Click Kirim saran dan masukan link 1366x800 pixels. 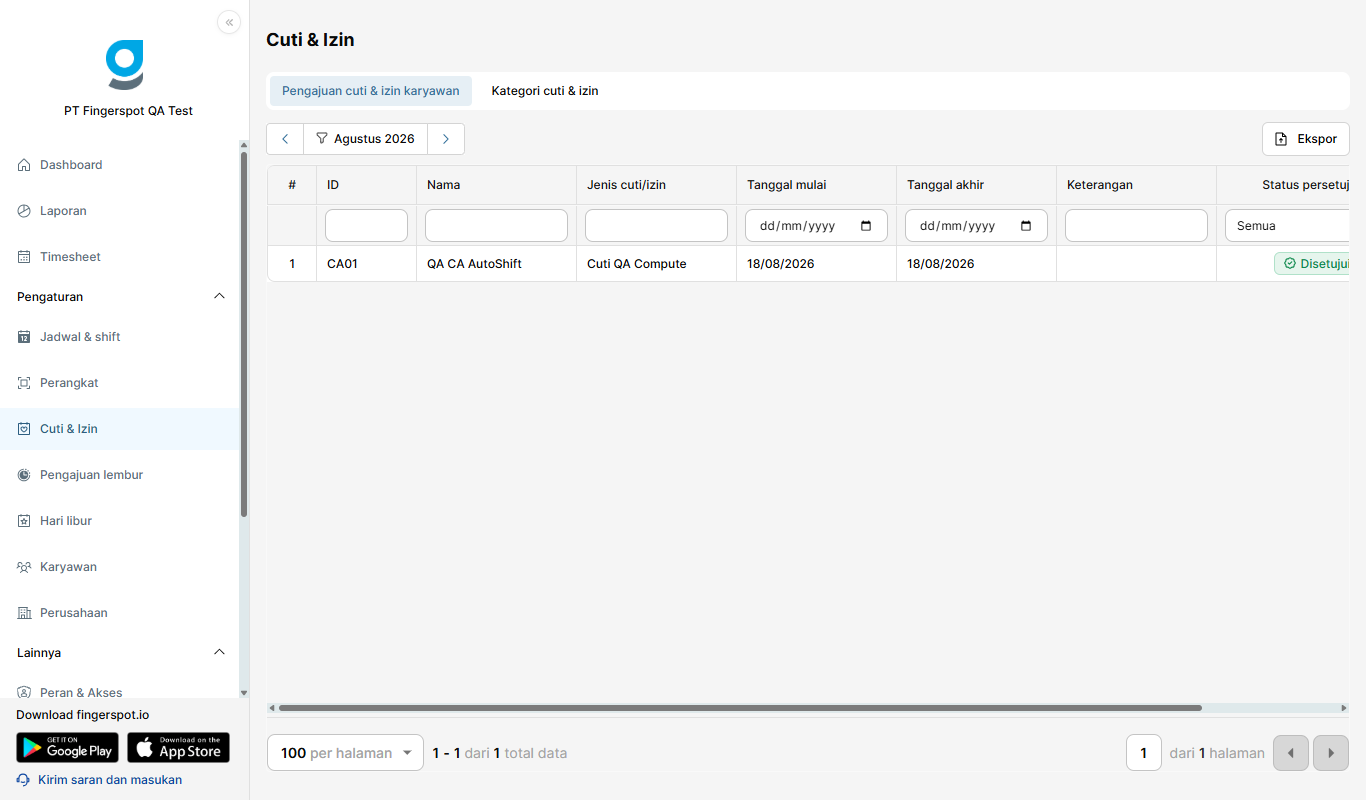pos(110,780)
